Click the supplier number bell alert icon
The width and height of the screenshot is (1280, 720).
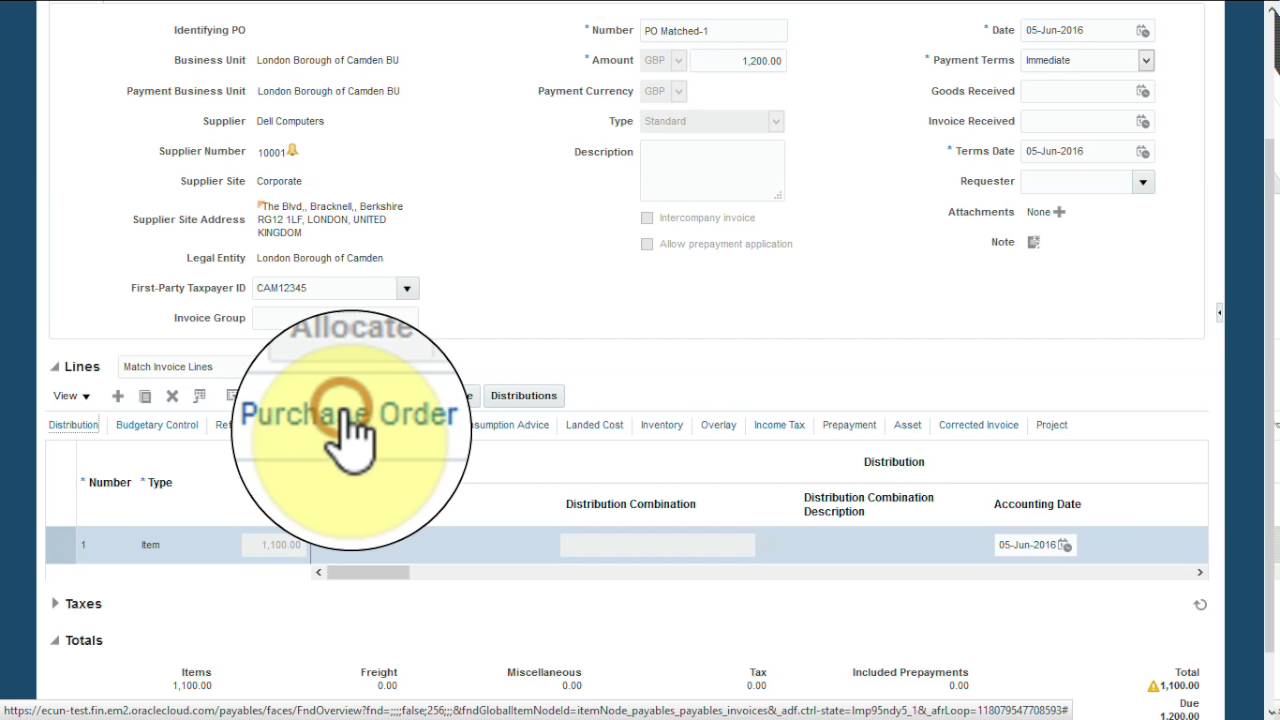coord(292,150)
